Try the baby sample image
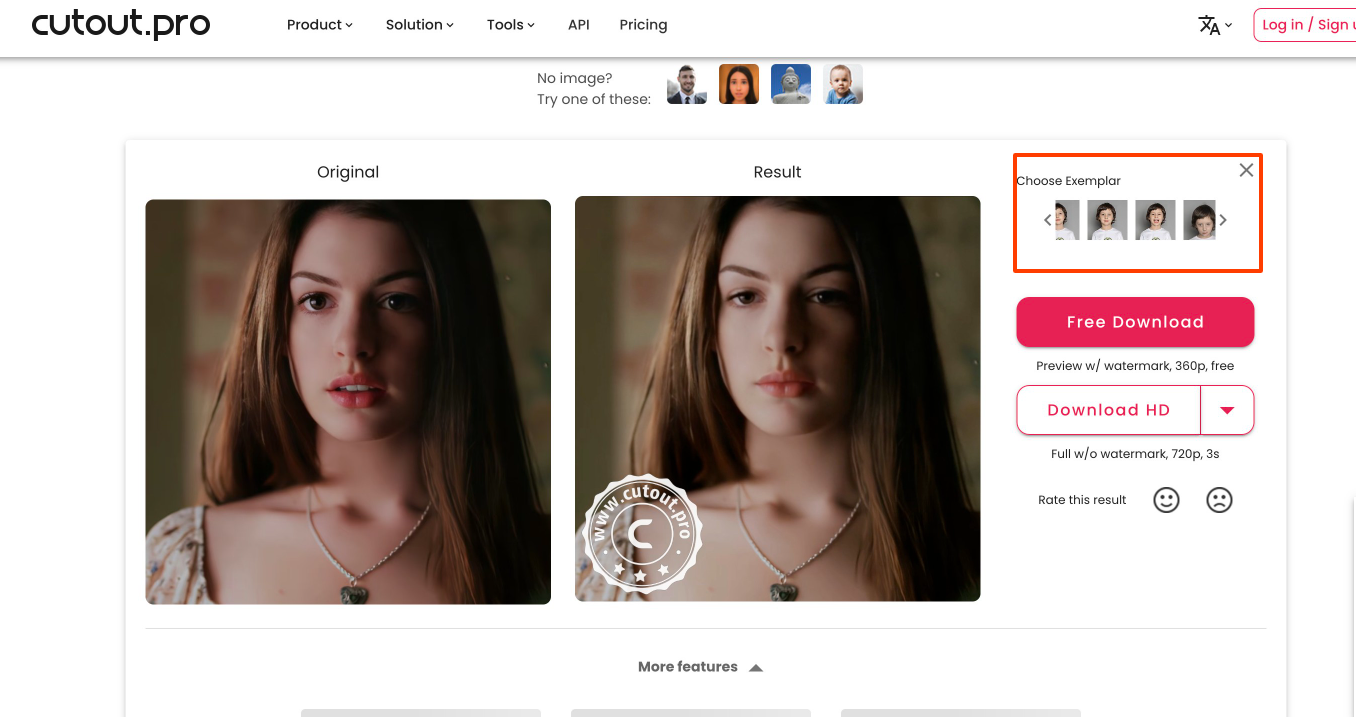The width and height of the screenshot is (1356, 717). tap(843, 84)
